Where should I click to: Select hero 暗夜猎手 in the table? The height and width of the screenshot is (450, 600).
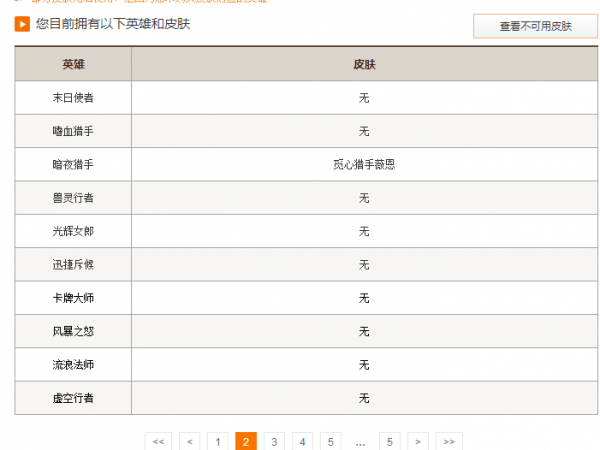[73, 165]
